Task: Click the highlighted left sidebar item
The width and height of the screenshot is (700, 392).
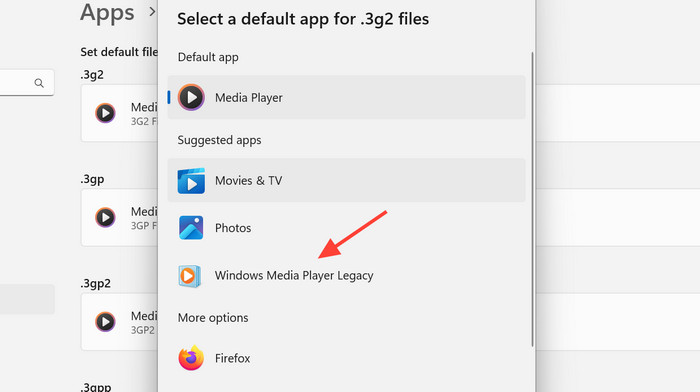Action: point(27,299)
